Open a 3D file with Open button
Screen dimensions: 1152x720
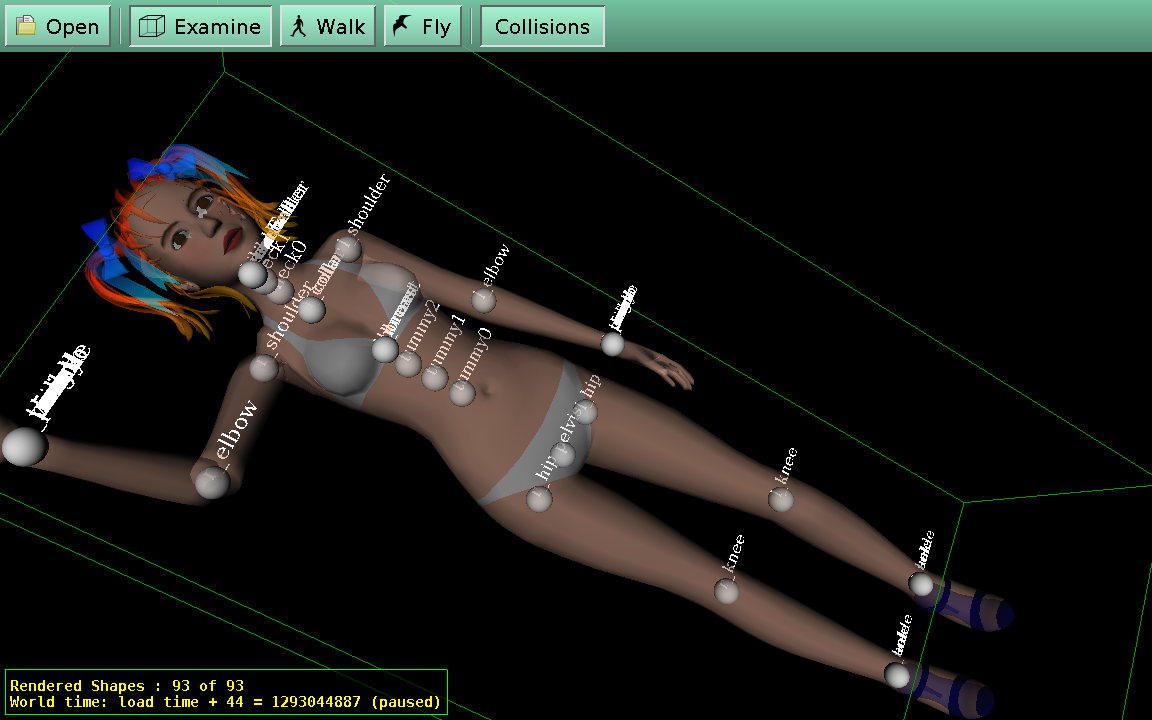click(57, 26)
